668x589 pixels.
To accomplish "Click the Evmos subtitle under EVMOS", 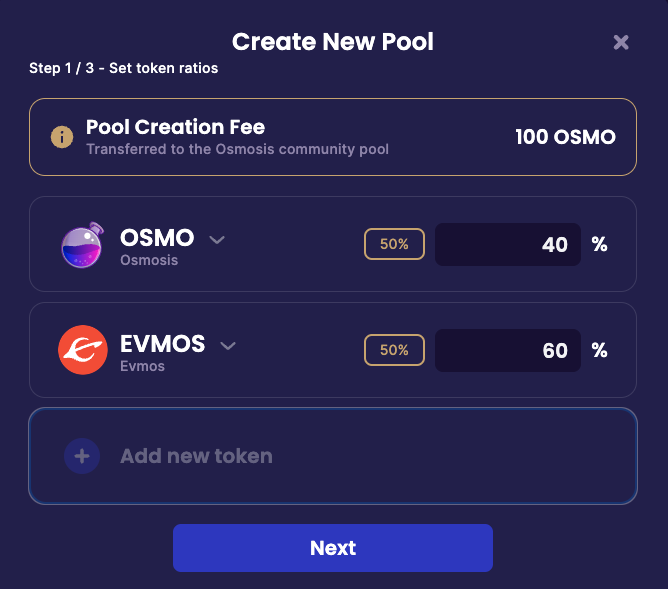I will [143, 366].
